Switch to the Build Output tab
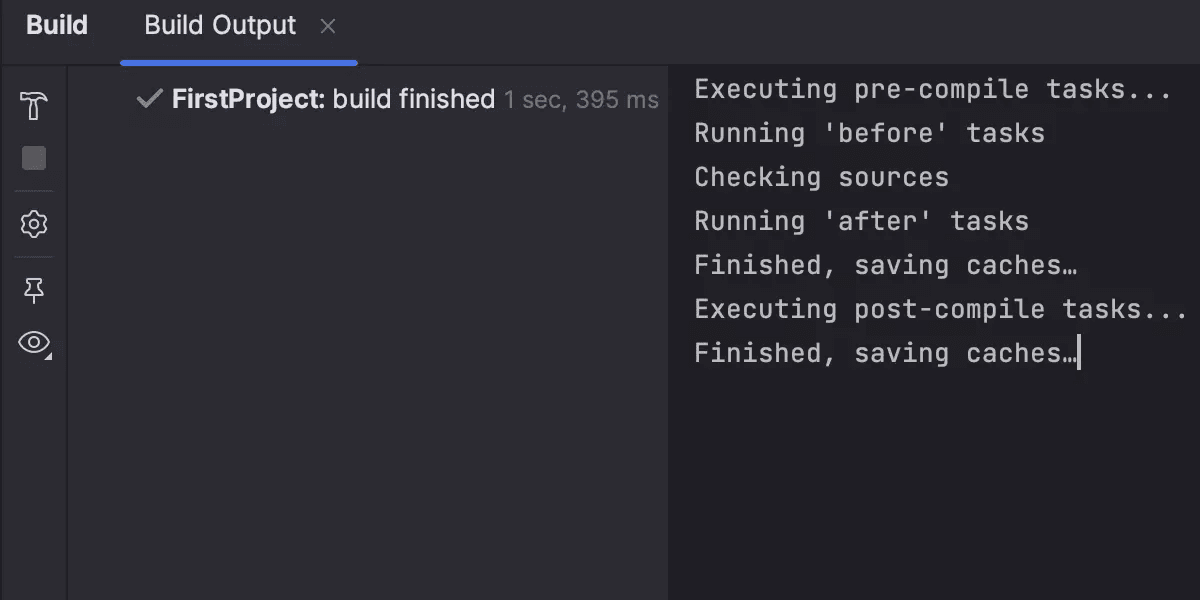 click(x=219, y=26)
